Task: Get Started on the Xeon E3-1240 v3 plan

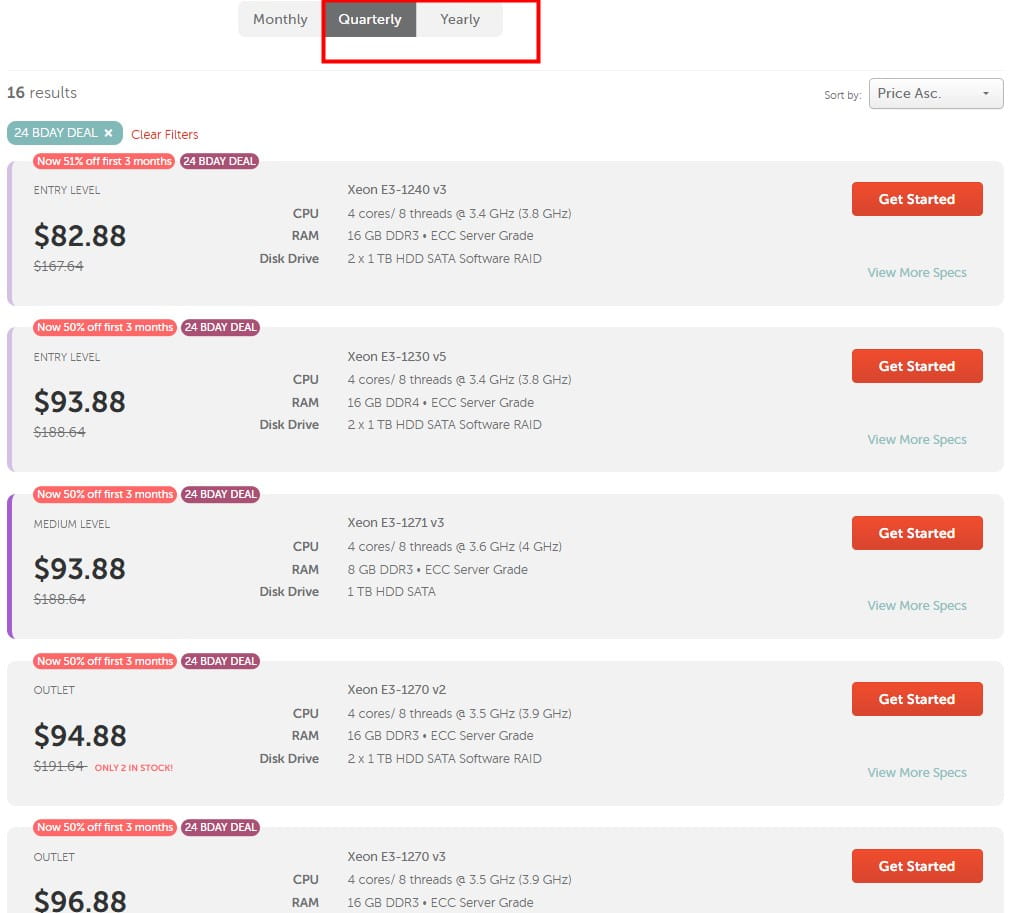Action: (x=916, y=199)
